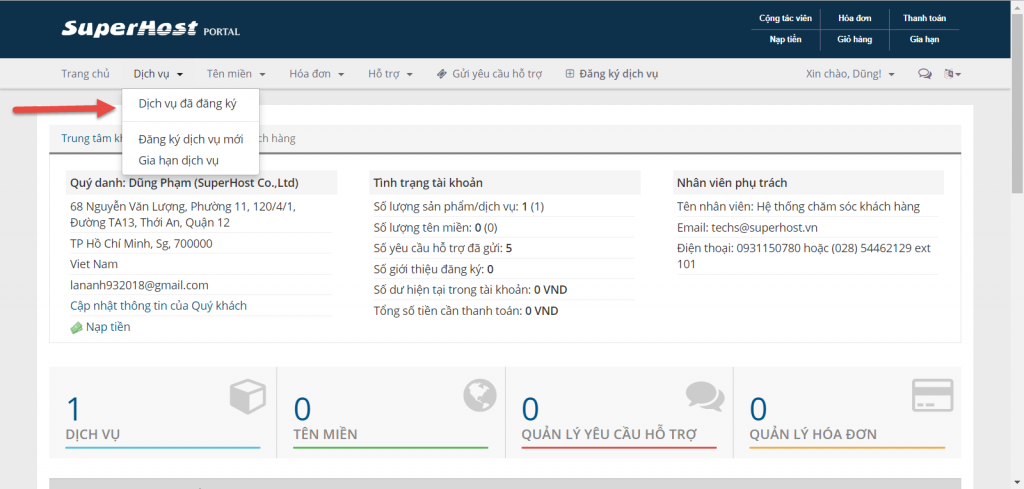
Task: Click Cập nhật thông tin của Quý khách link
Action: click(158, 305)
